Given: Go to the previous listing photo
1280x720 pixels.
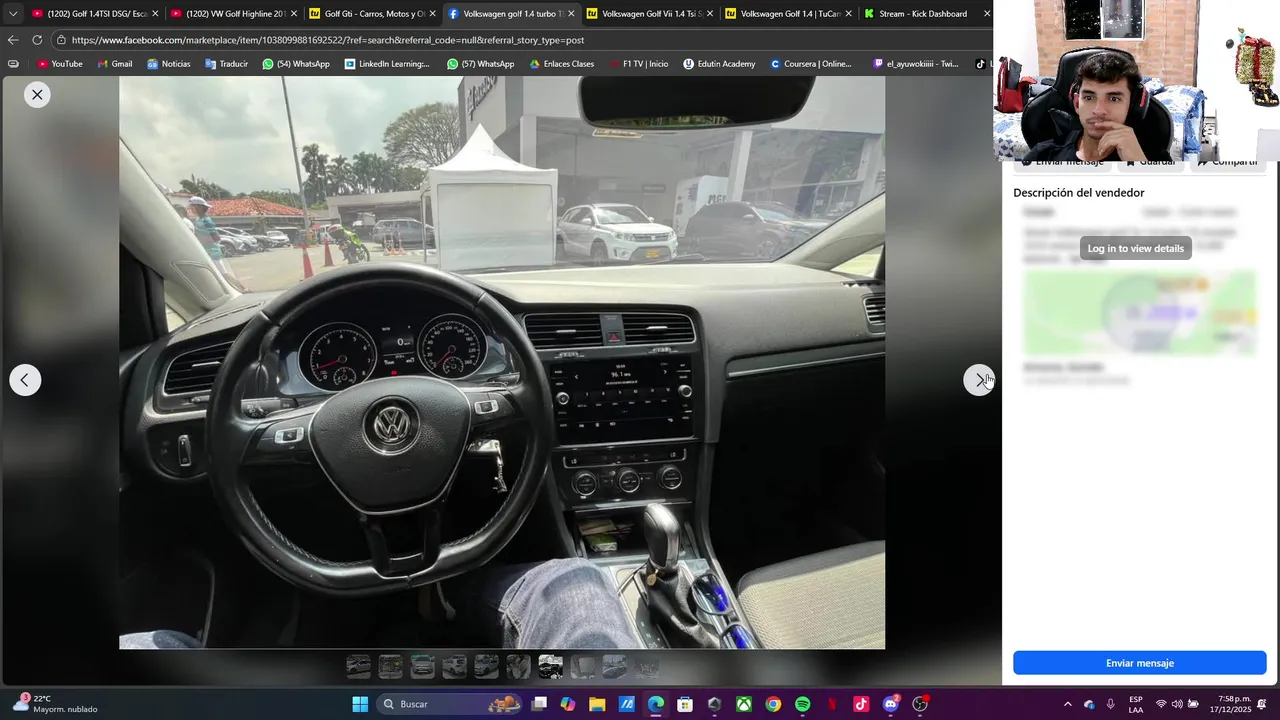Looking at the screenshot, I should (25, 380).
